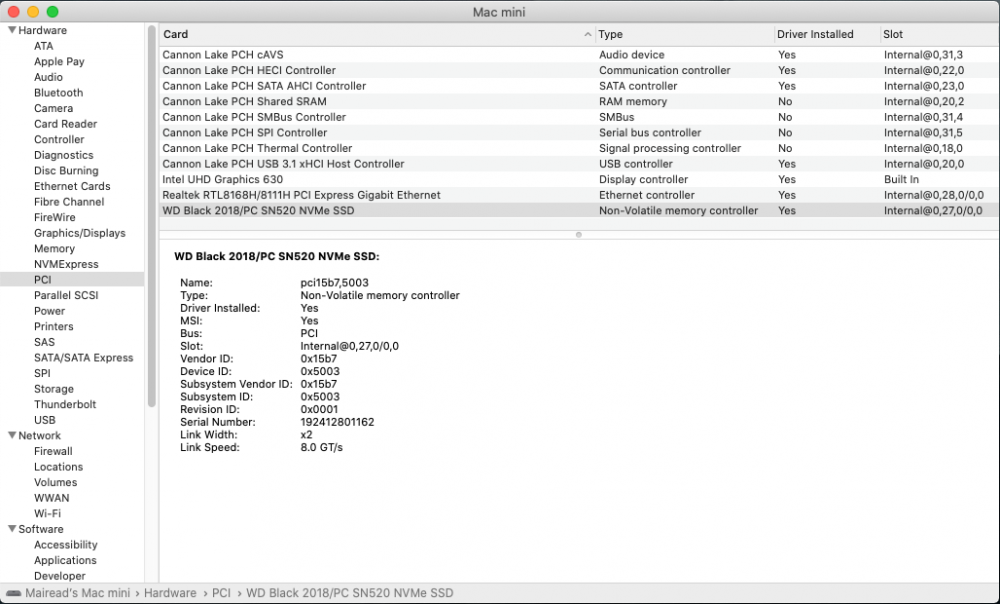Open Camera in the sidebar

[54, 108]
